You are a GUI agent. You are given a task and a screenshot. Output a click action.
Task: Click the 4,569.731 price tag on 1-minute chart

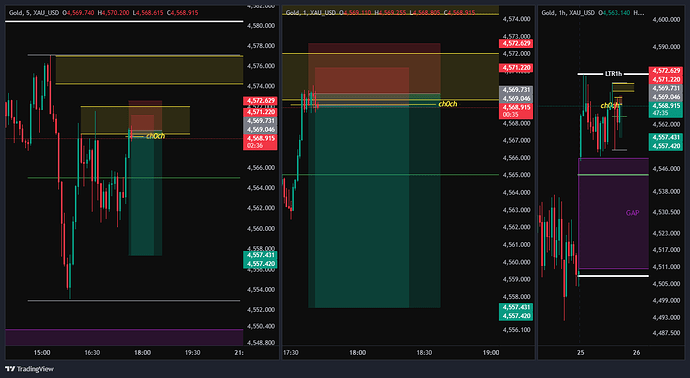point(516,90)
